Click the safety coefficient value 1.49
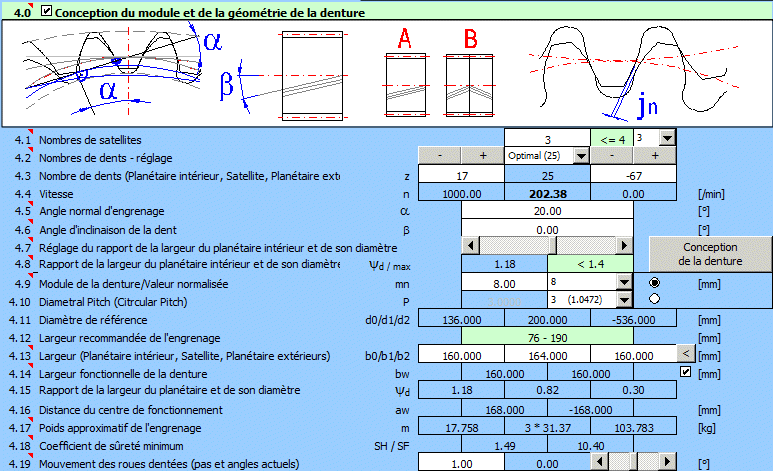The width and height of the screenshot is (773, 471). click(x=504, y=446)
